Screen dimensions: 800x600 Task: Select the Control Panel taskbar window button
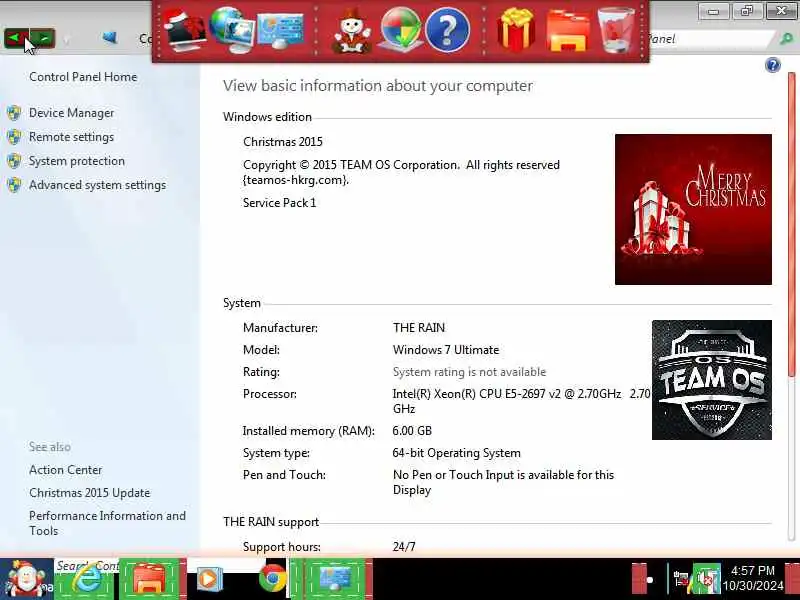click(x=335, y=579)
